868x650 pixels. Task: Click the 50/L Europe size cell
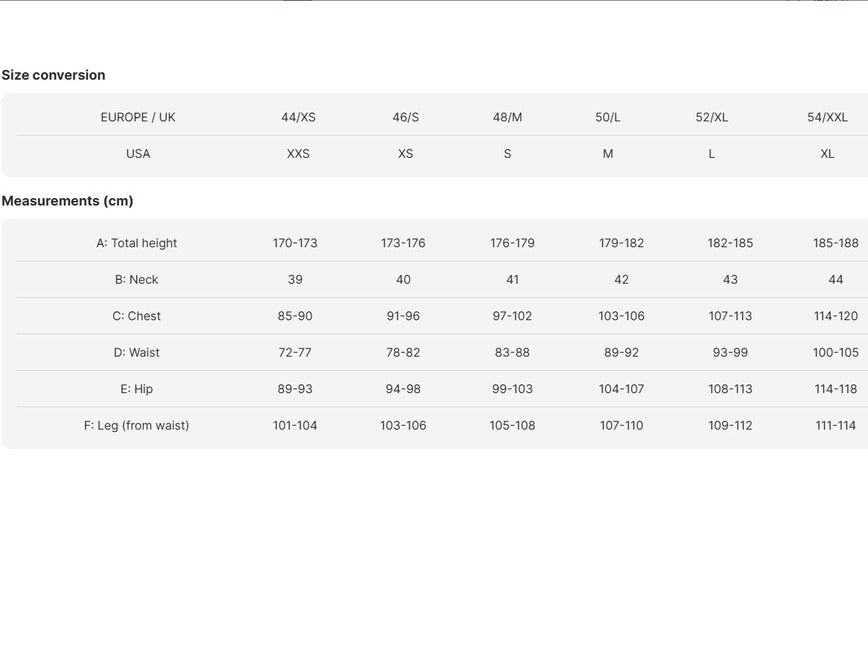pos(608,117)
